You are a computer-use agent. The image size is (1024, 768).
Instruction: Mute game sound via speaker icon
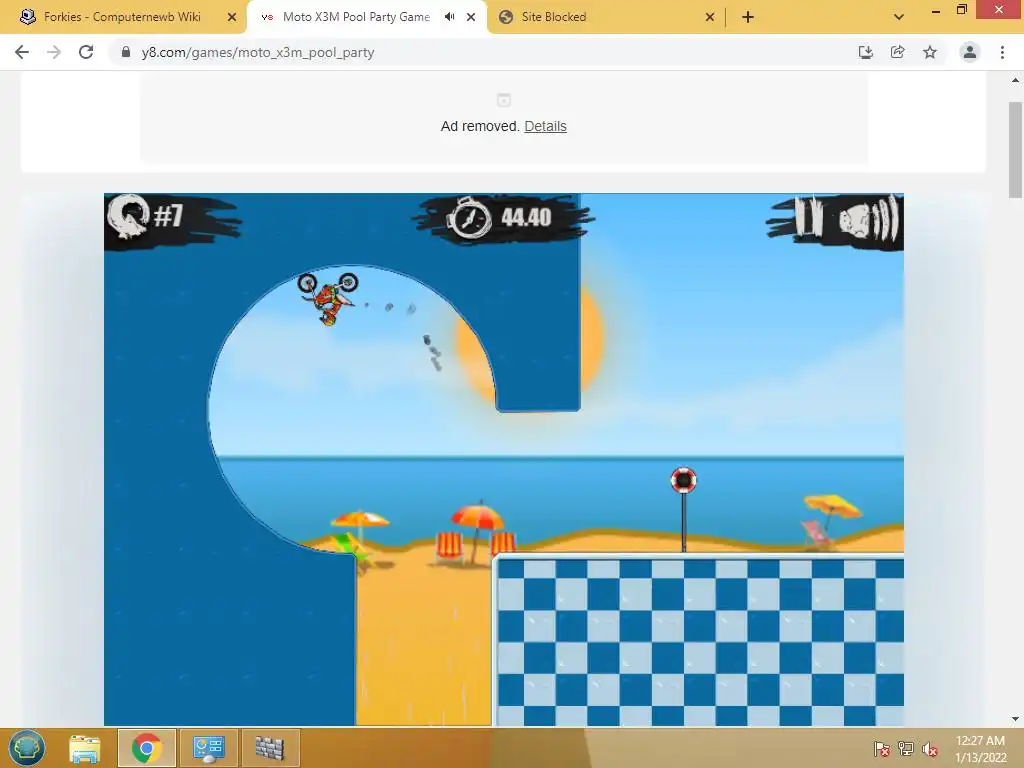(x=869, y=218)
